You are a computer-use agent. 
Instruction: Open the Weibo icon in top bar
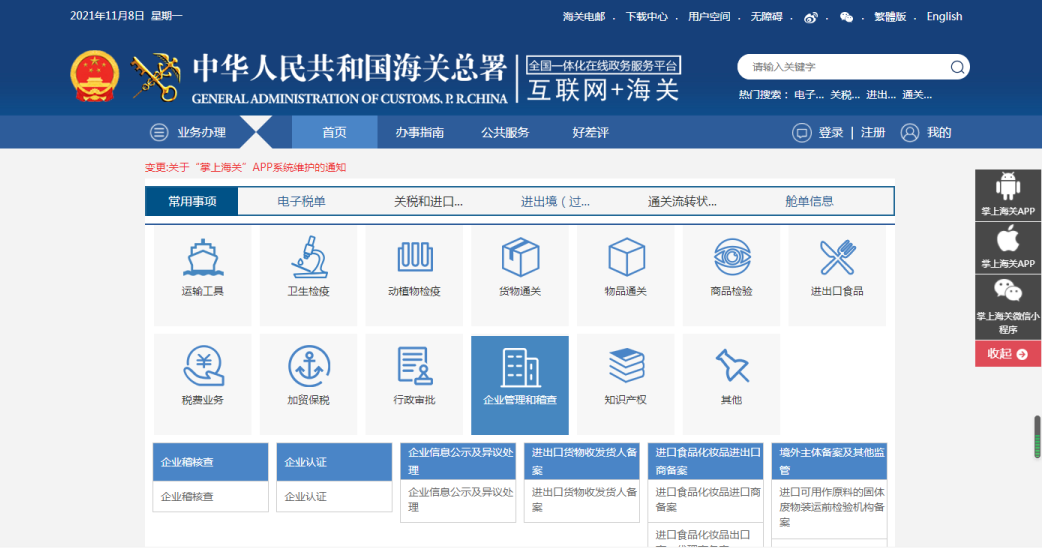coord(811,17)
